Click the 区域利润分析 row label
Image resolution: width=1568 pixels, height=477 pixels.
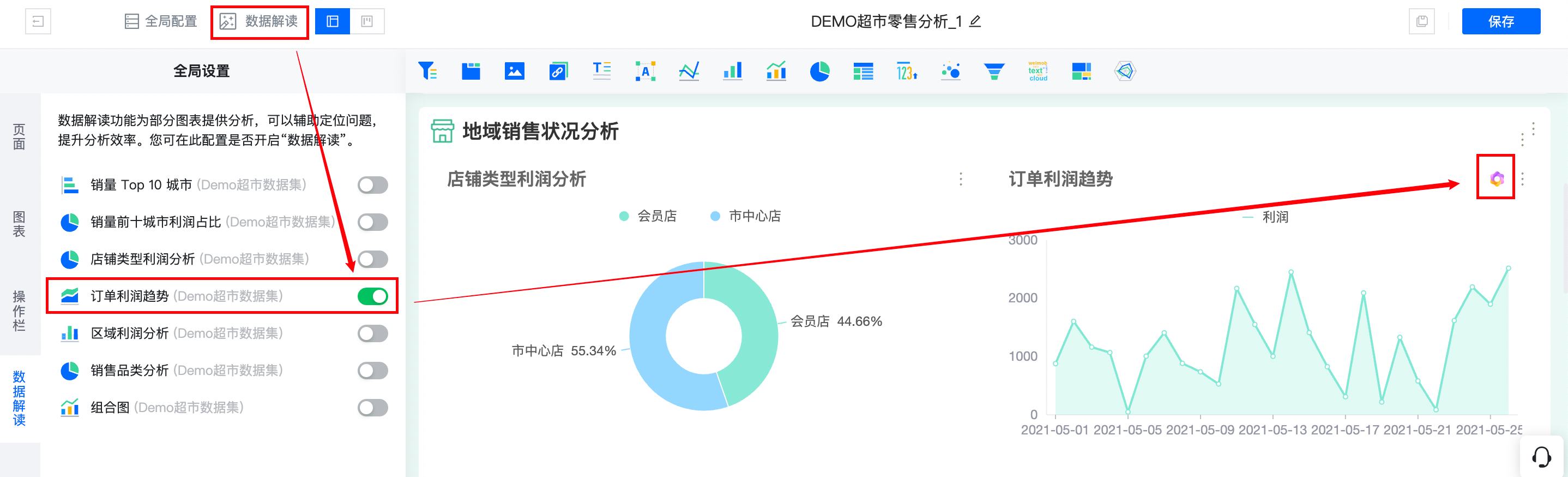[130, 334]
